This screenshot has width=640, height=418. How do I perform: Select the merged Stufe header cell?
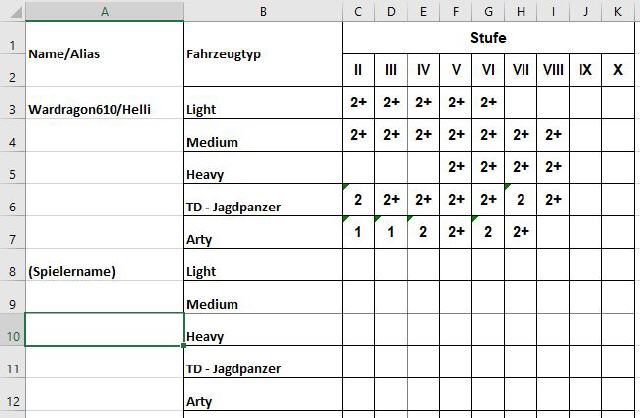pos(488,38)
